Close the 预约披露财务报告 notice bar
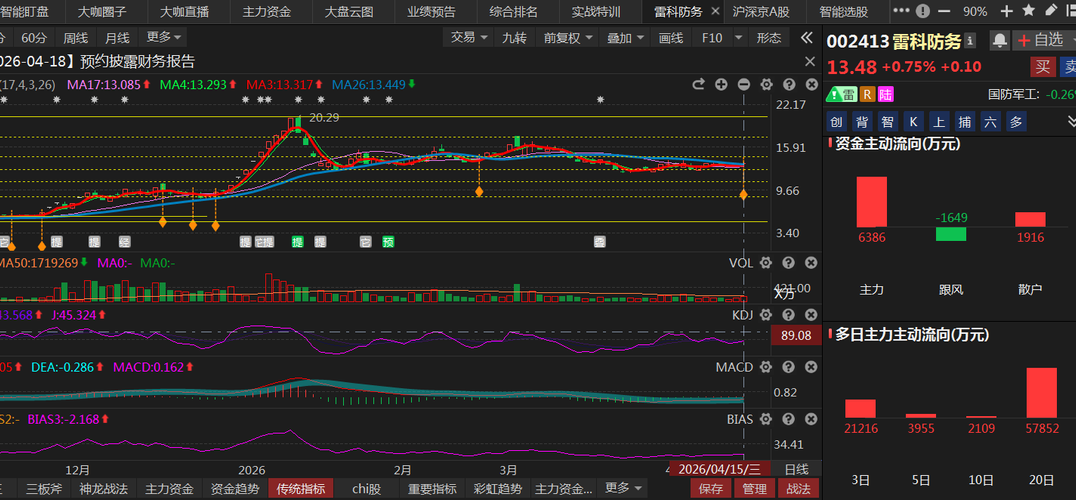Screen dimensions: 1076x500 pos(810,62)
